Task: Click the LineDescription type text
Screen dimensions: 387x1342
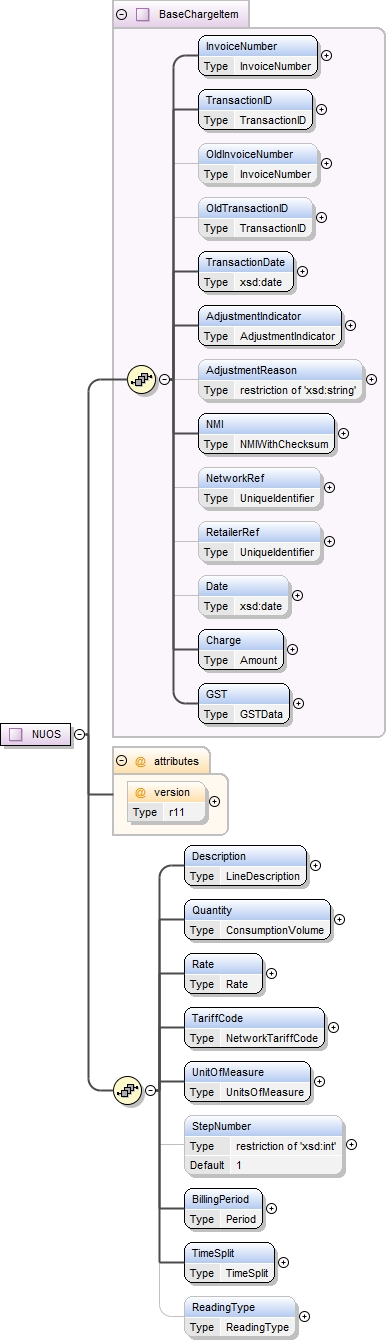Action: pos(264,876)
